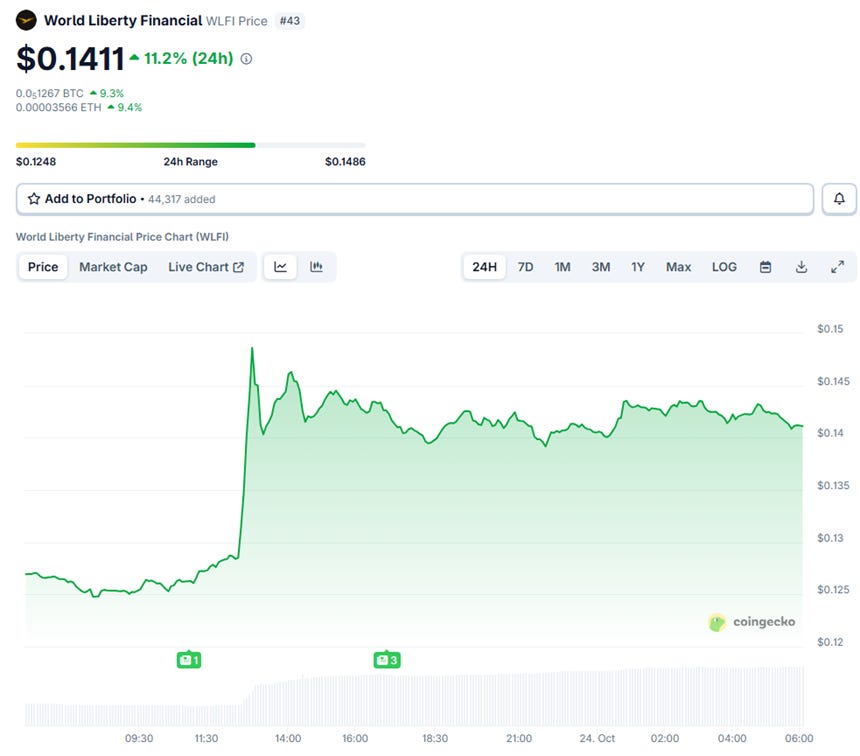Toggle LOG scale on chart

(724, 267)
